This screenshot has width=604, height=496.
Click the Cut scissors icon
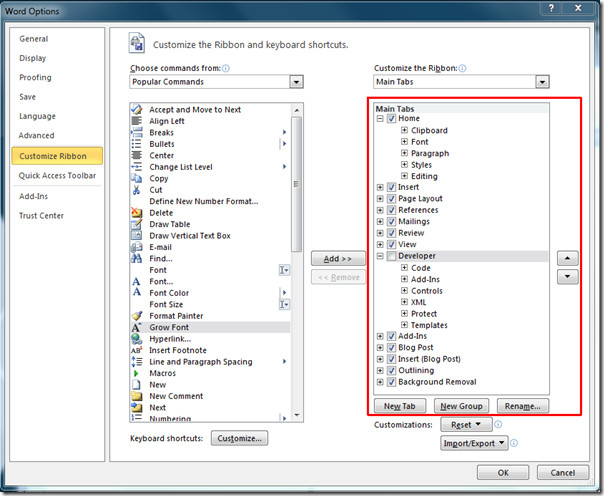pyautogui.click(x=136, y=190)
